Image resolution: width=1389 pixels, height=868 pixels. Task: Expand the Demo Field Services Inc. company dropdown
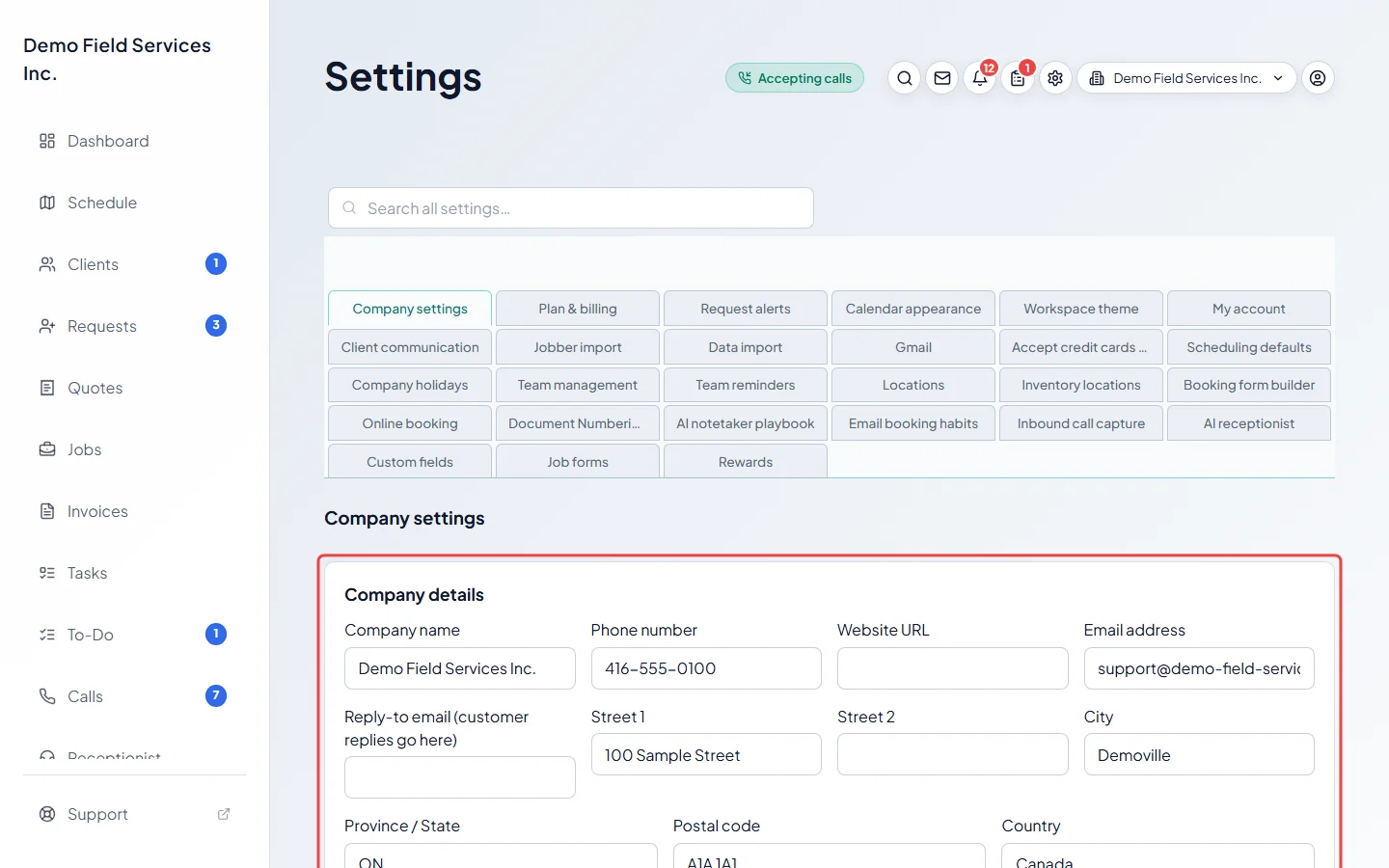(1186, 78)
